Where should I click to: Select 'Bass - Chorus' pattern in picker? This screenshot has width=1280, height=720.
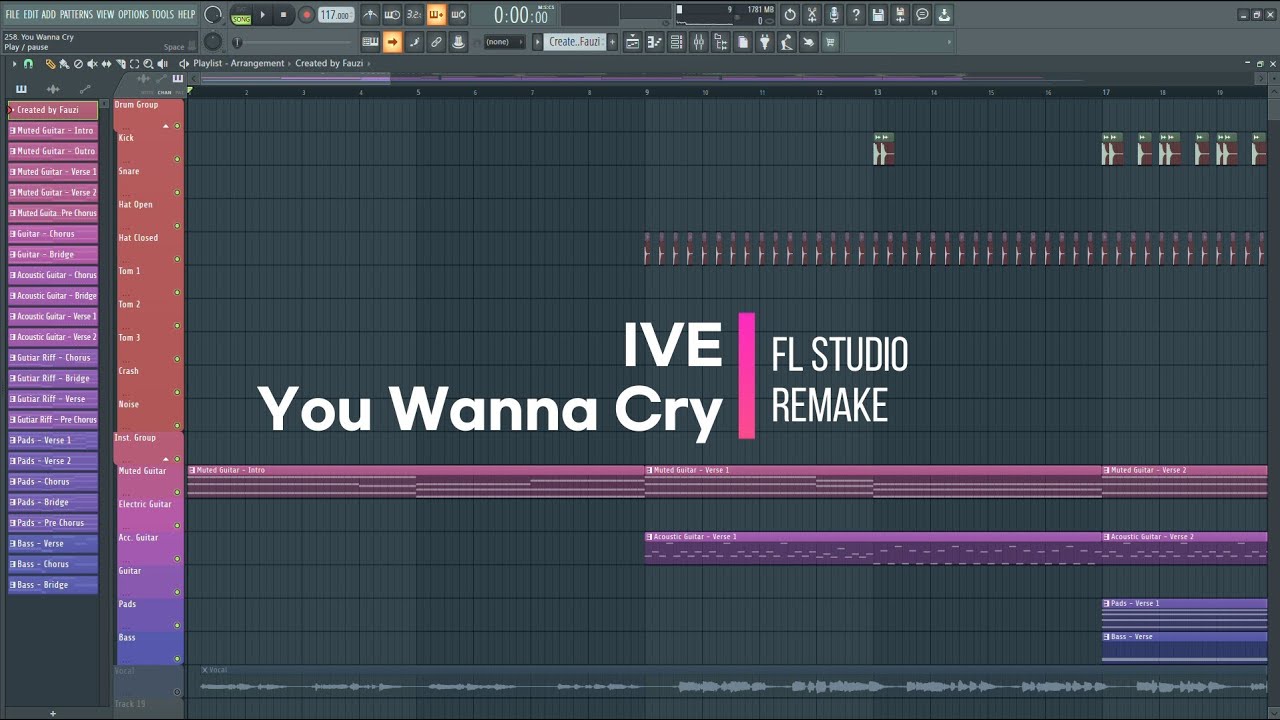(x=53, y=564)
